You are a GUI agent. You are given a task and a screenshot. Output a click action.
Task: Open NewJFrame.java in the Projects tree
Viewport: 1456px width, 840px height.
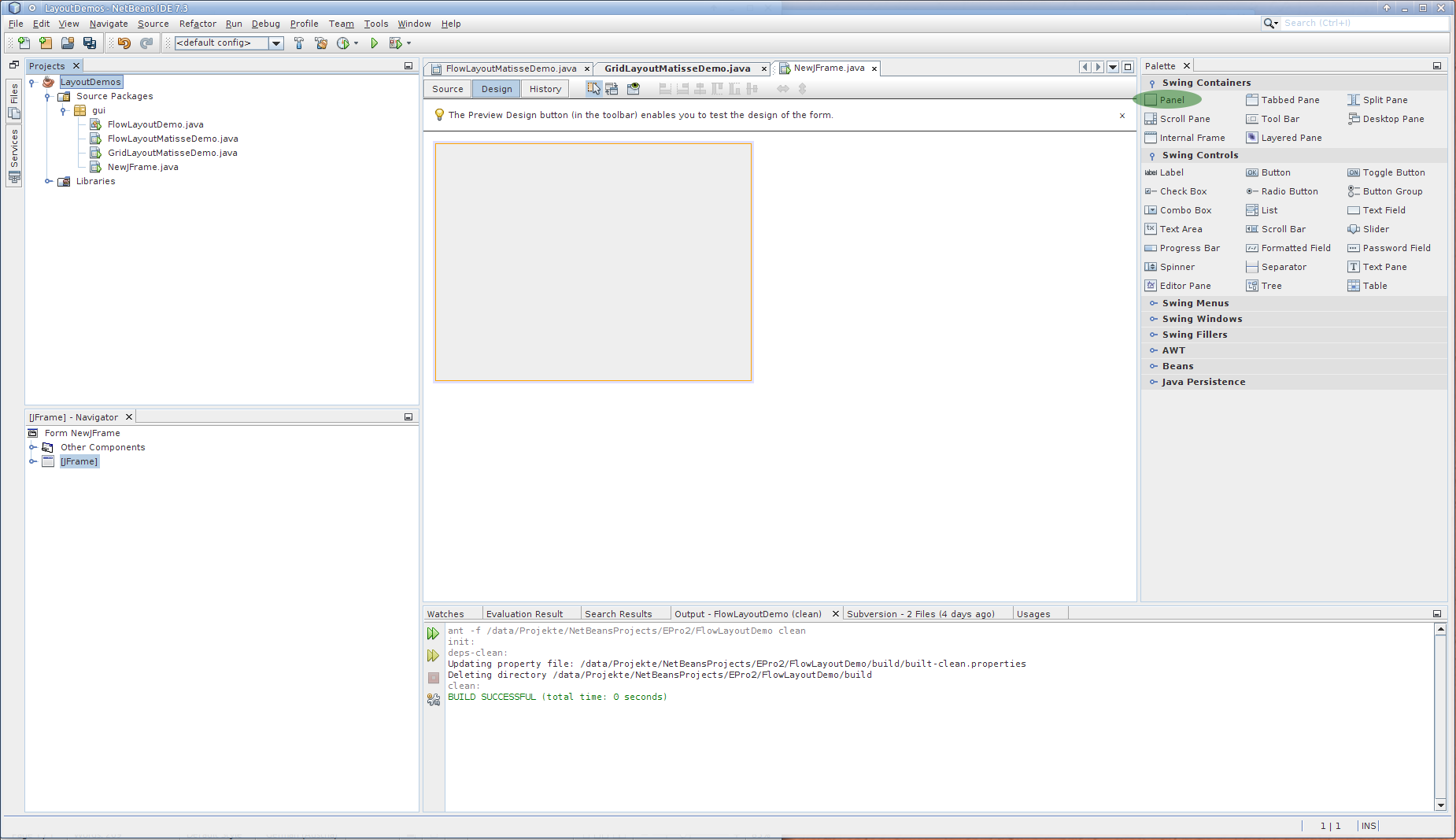point(142,167)
